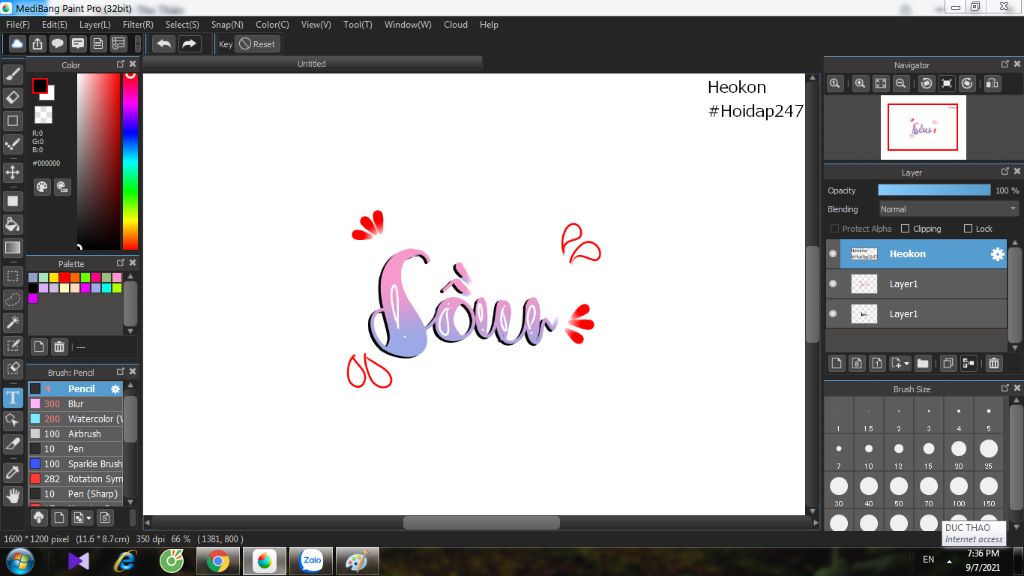Viewport: 1024px width, 576px height.
Task: Enable the Clipping checkbox
Action: point(905,229)
